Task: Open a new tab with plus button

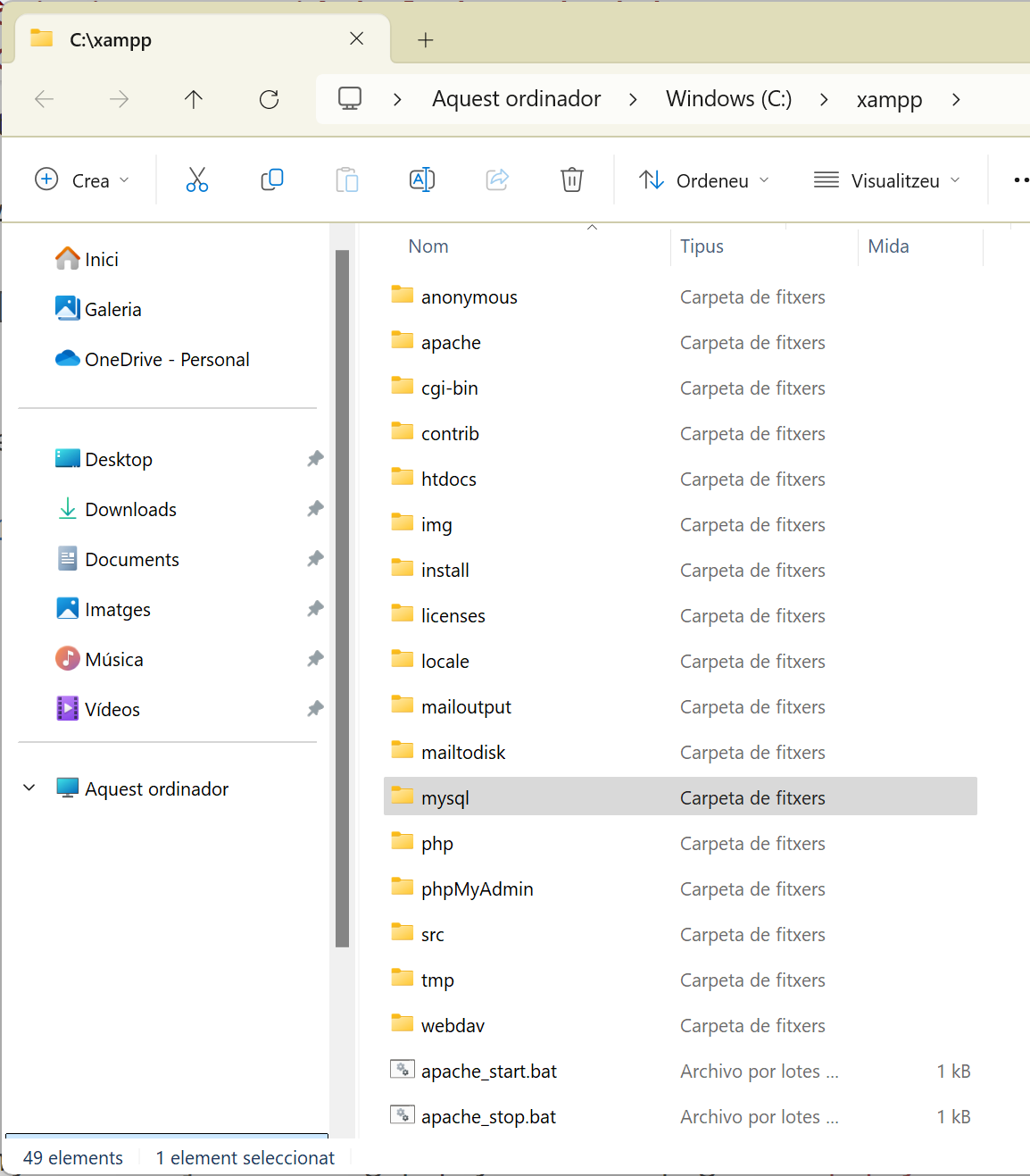Action: tap(426, 40)
